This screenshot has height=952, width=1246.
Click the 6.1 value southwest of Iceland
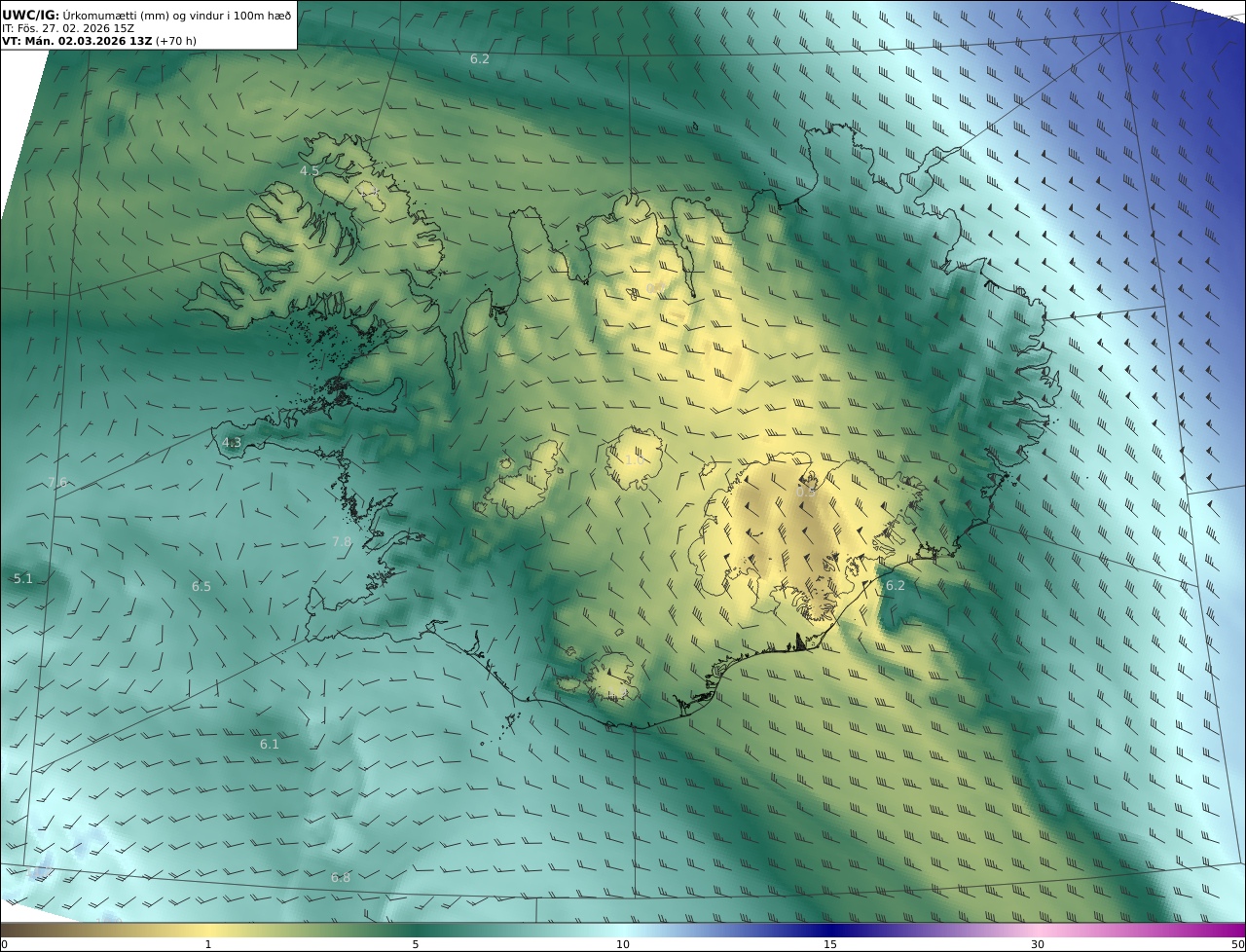270,745
